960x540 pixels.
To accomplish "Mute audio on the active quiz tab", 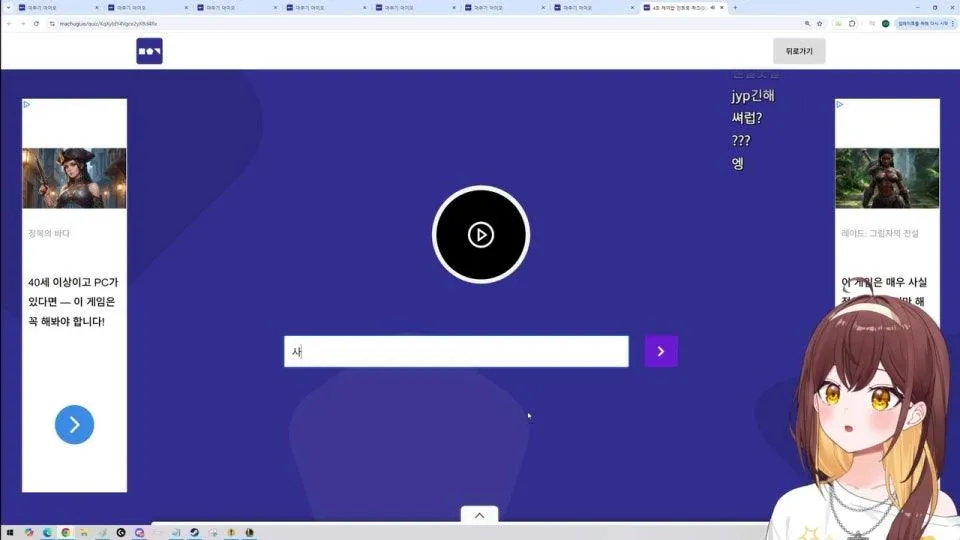I will point(713,7).
